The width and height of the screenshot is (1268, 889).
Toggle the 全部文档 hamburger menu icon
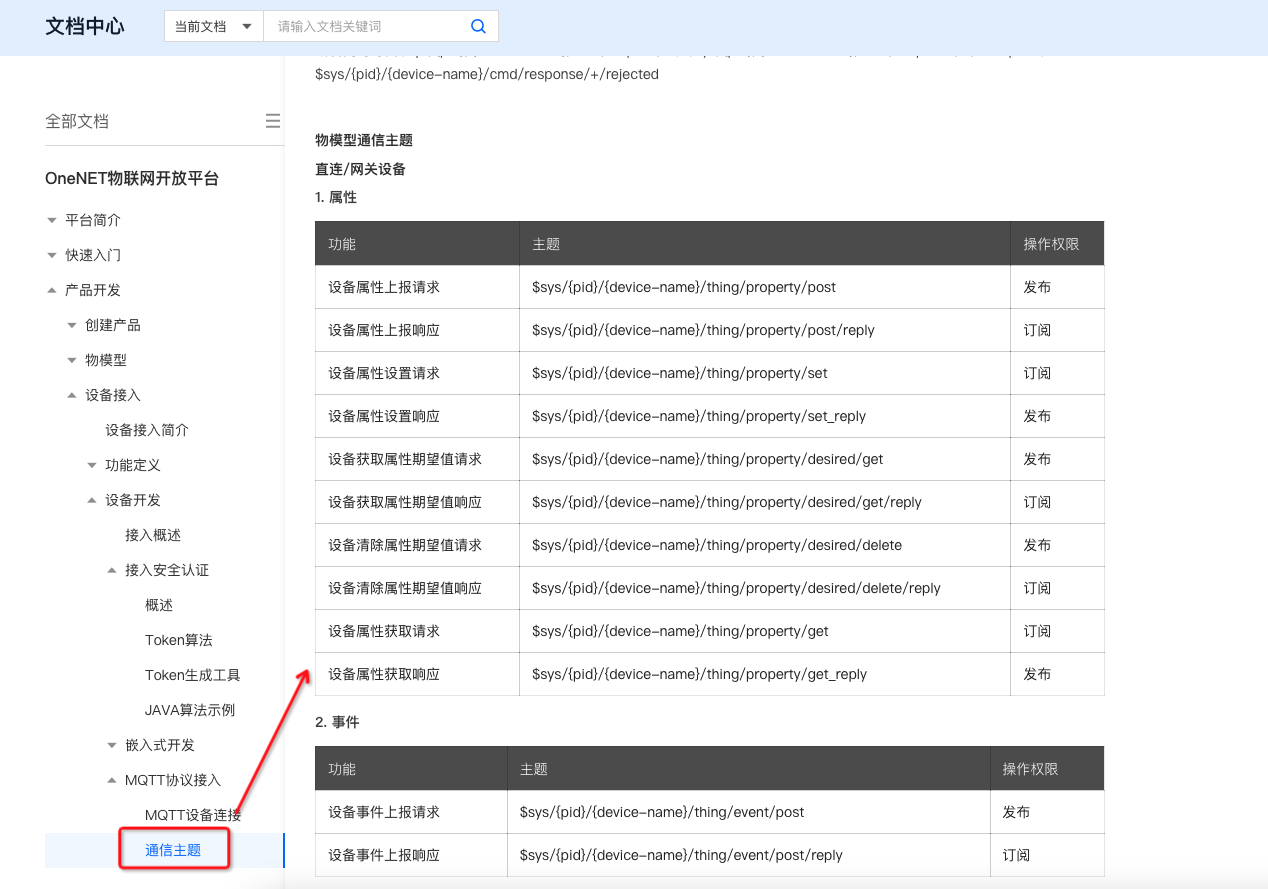point(272,121)
